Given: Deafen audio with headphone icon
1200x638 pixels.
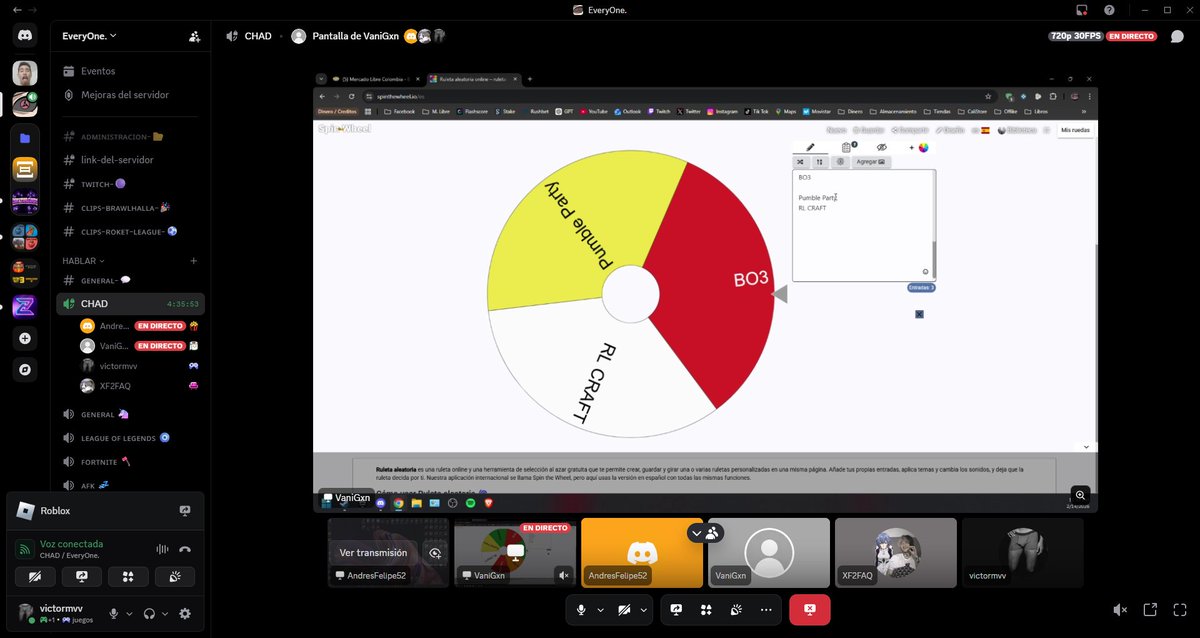Looking at the screenshot, I should point(149,614).
